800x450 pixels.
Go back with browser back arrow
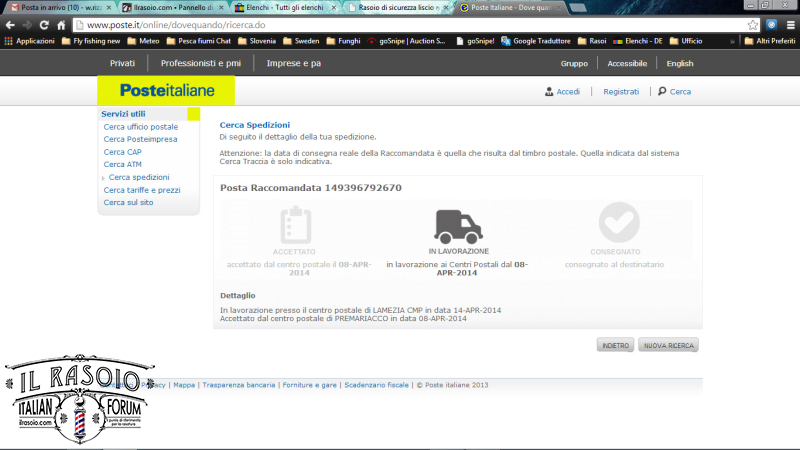[x=10, y=25]
